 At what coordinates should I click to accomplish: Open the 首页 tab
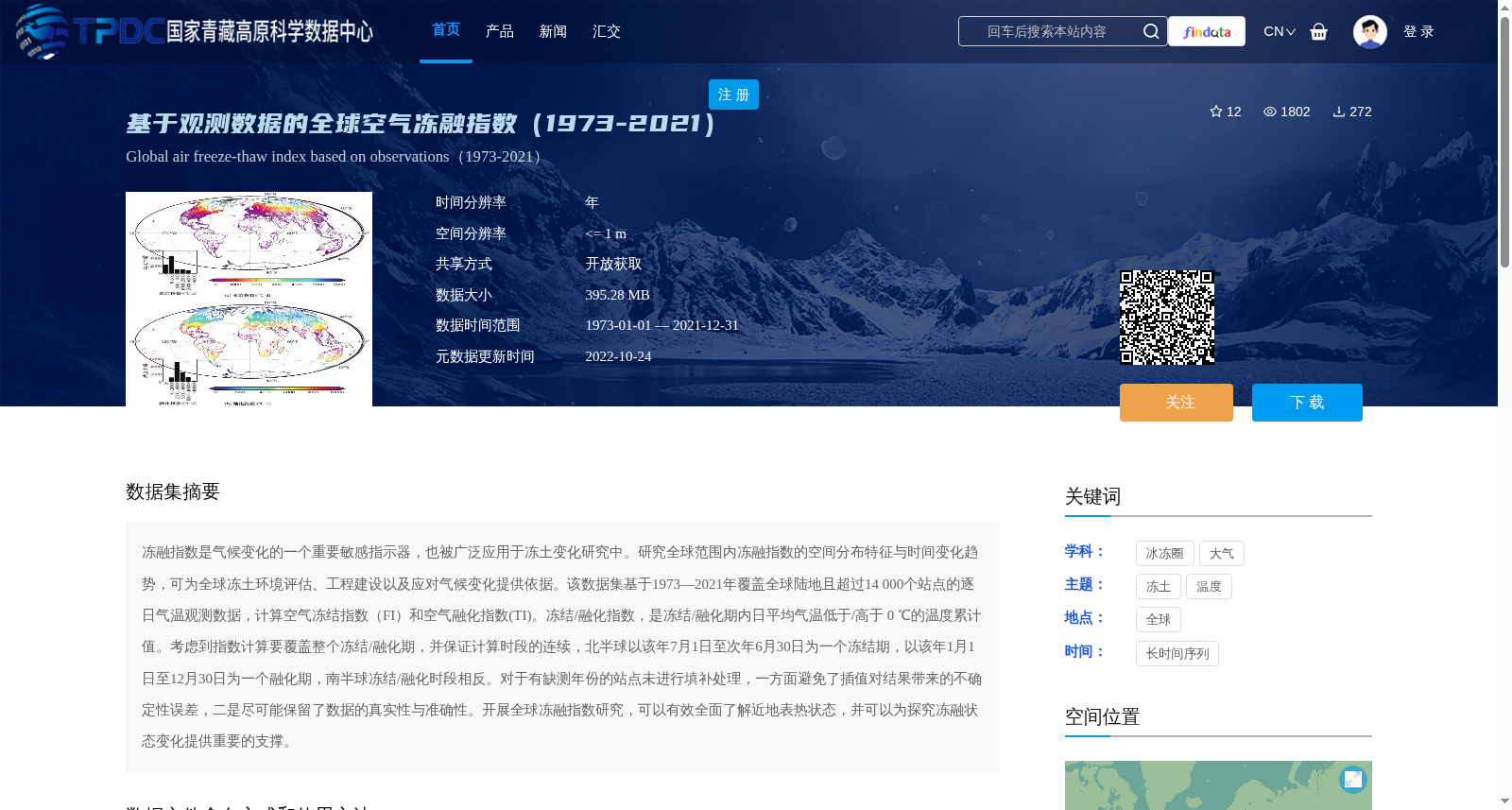pos(446,30)
